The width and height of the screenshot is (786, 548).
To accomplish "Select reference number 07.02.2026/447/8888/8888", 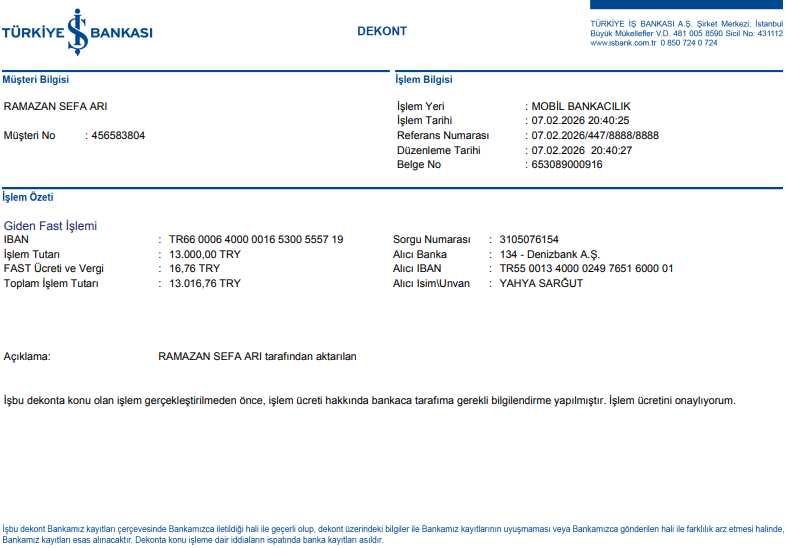I will coord(595,135).
